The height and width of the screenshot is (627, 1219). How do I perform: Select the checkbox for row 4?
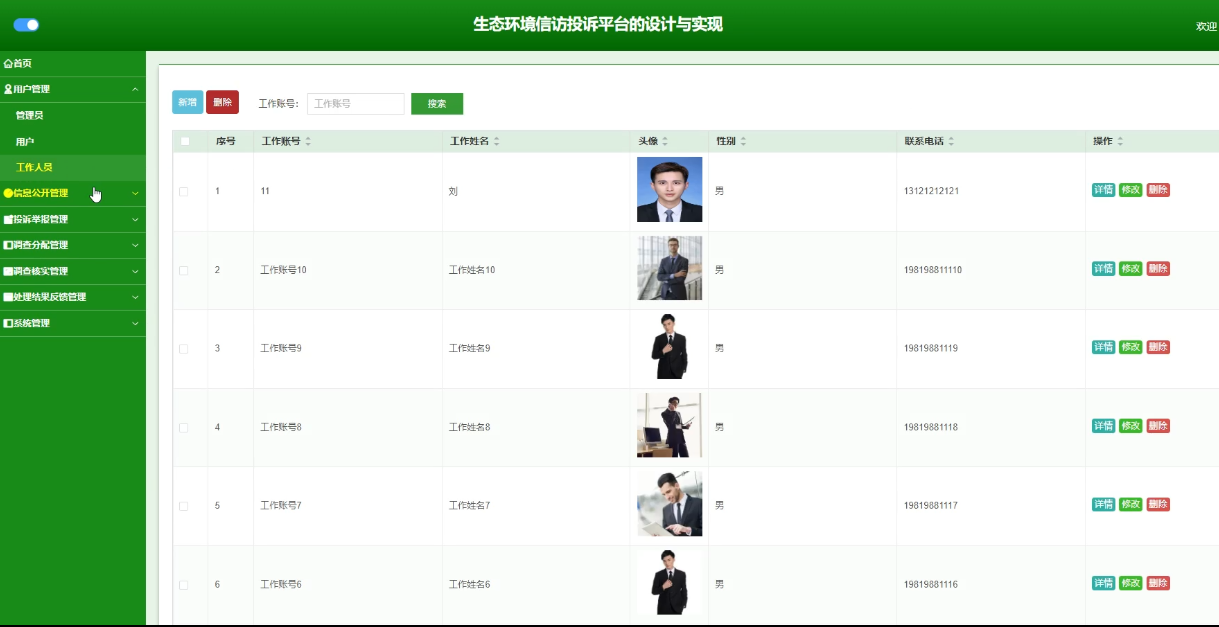[184, 427]
